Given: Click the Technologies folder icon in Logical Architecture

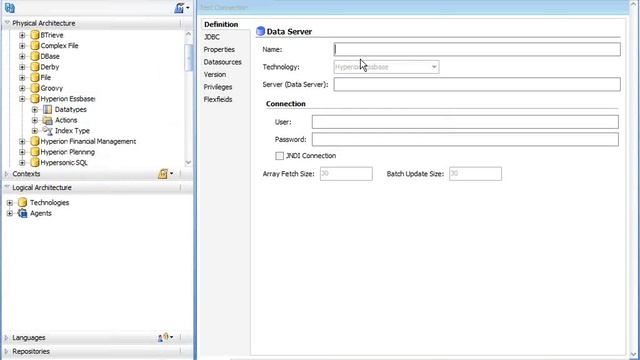Looking at the screenshot, I should point(23,202).
